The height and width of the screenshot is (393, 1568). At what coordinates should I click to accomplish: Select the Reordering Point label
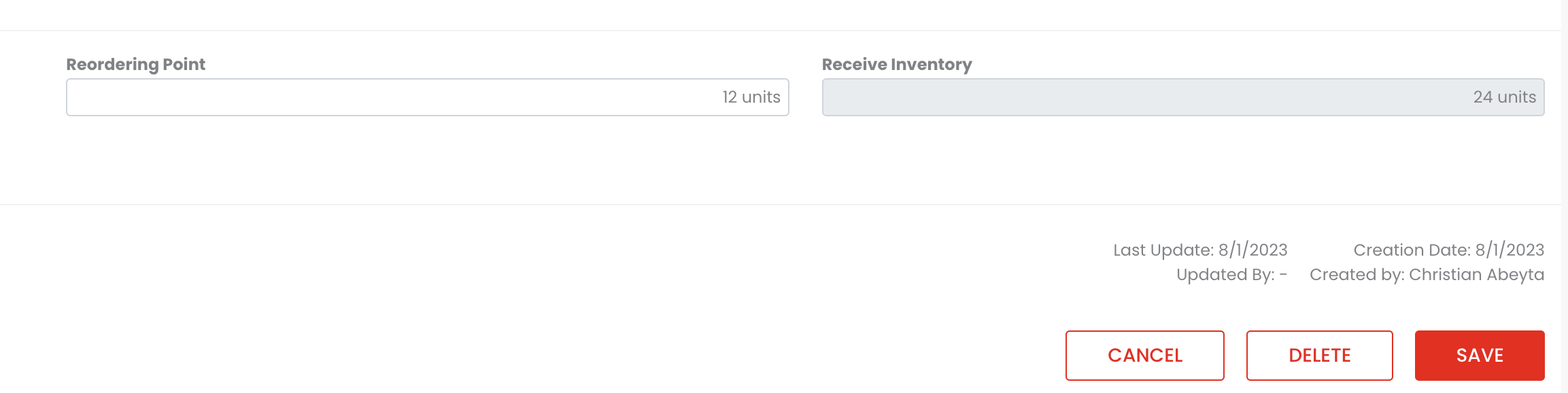click(135, 65)
